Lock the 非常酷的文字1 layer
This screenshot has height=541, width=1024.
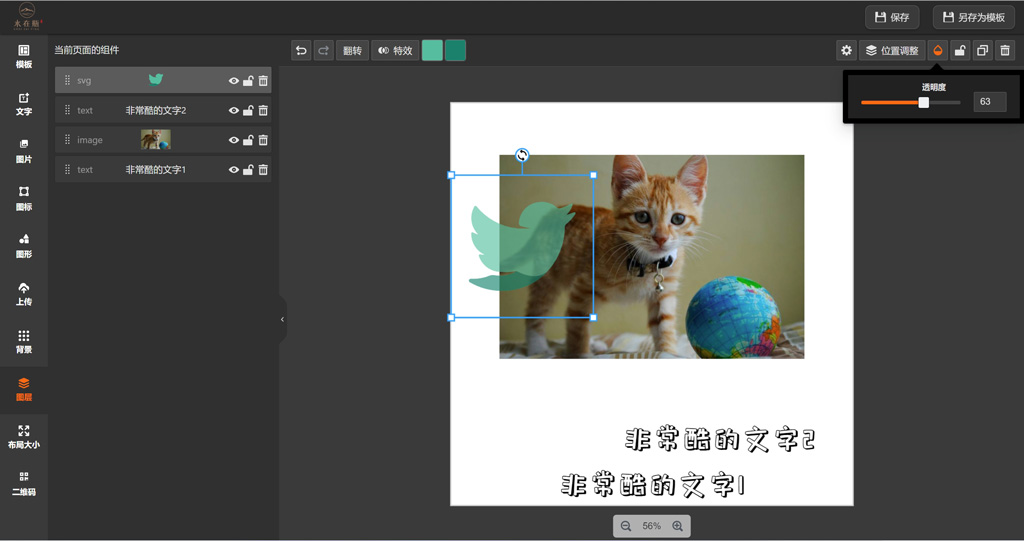(x=248, y=170)
